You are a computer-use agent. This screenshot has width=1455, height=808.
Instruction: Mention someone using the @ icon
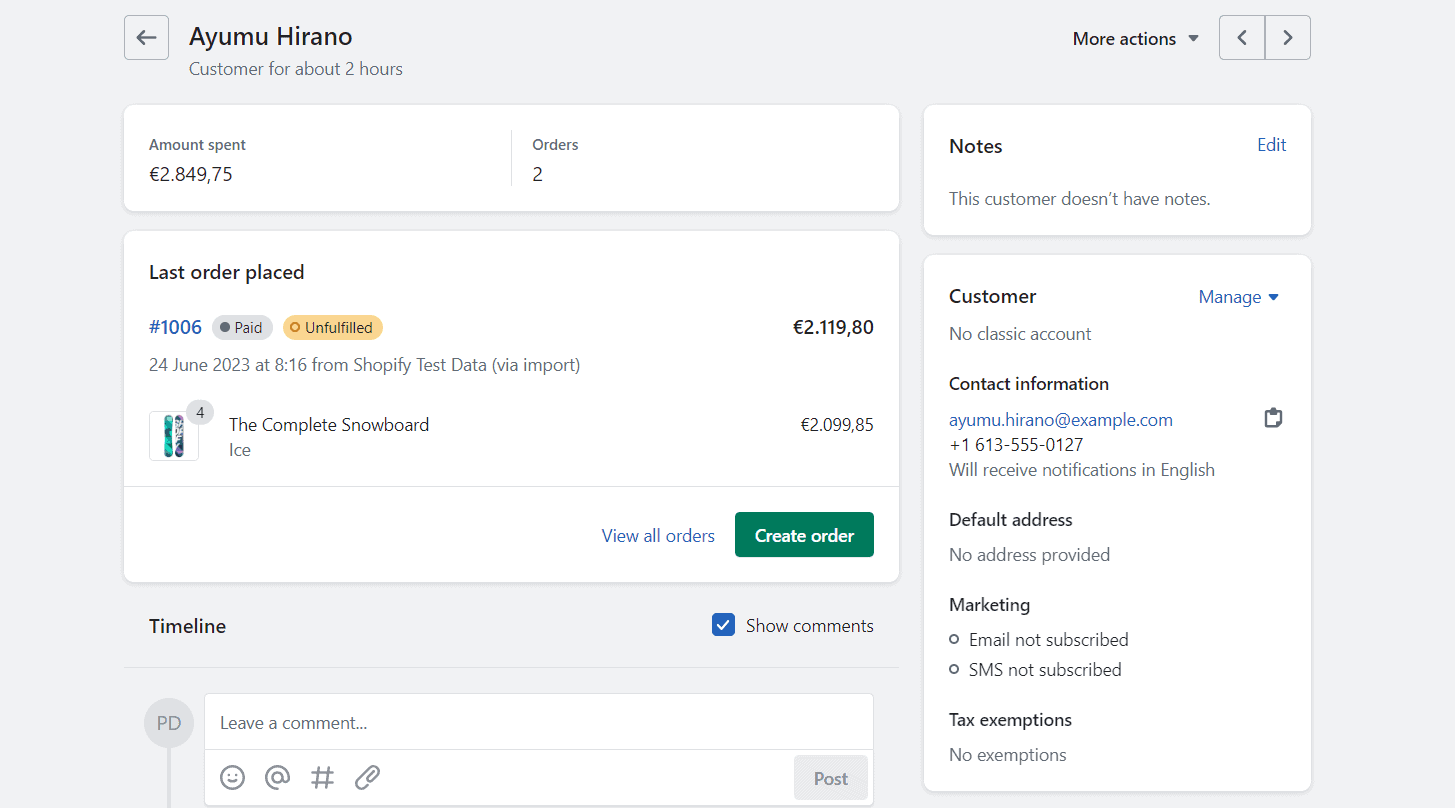(x=277, y=777)
